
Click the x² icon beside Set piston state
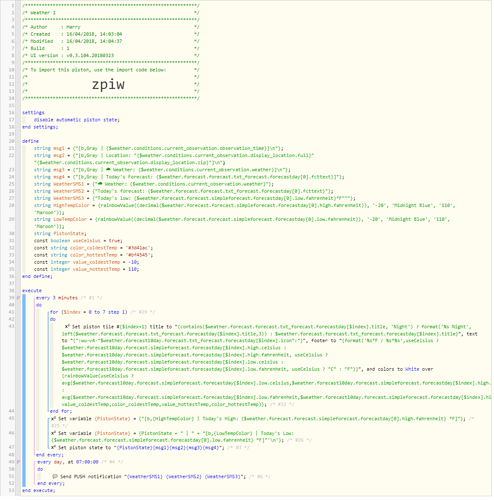click(x=53, y=449)
